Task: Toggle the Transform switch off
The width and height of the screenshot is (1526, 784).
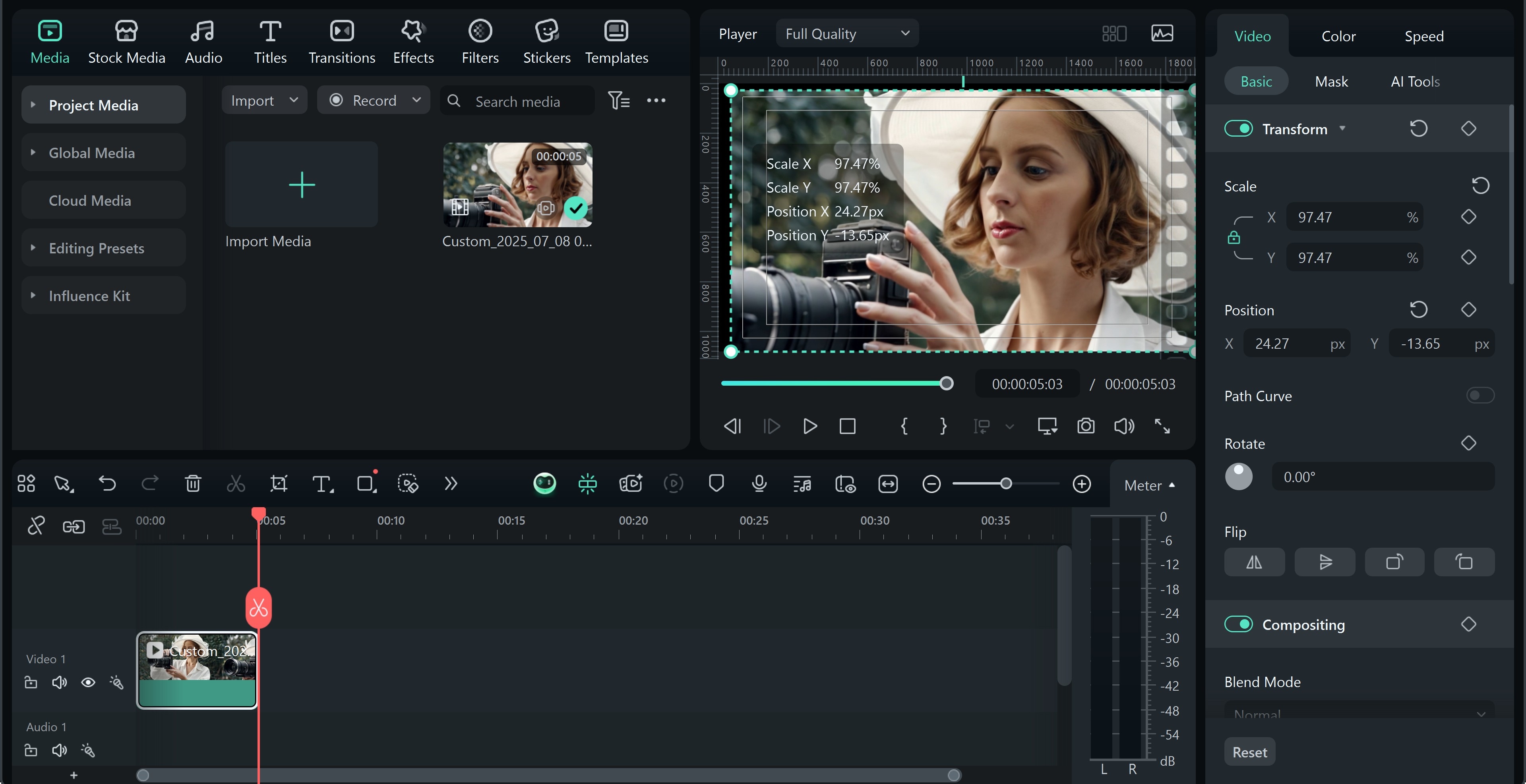Action: (x=1239, y=129)
